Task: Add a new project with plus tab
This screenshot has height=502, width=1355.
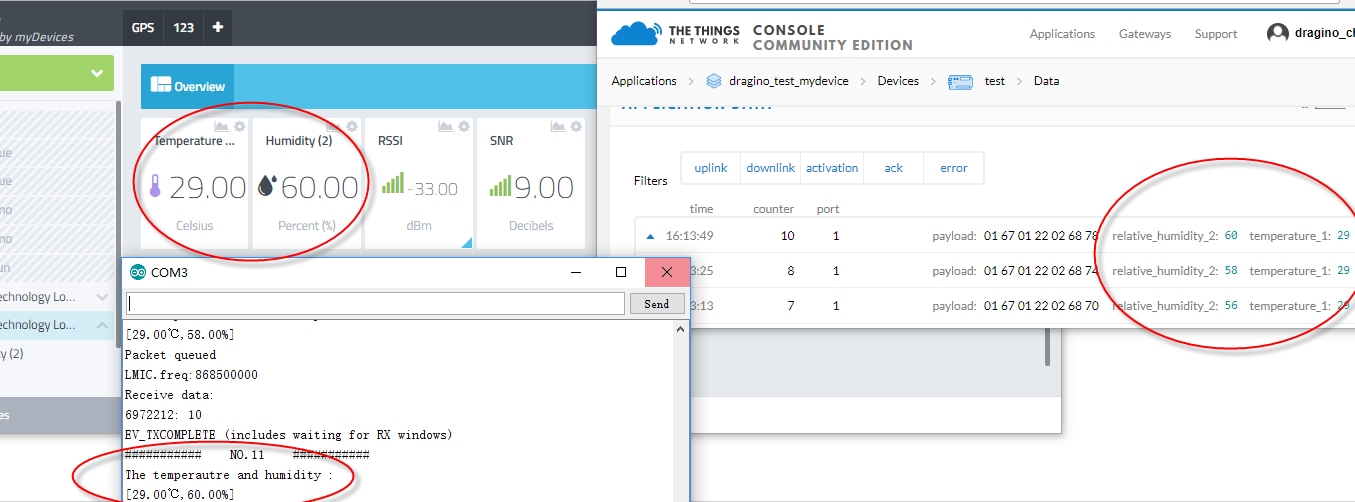Action: (217, 28)
